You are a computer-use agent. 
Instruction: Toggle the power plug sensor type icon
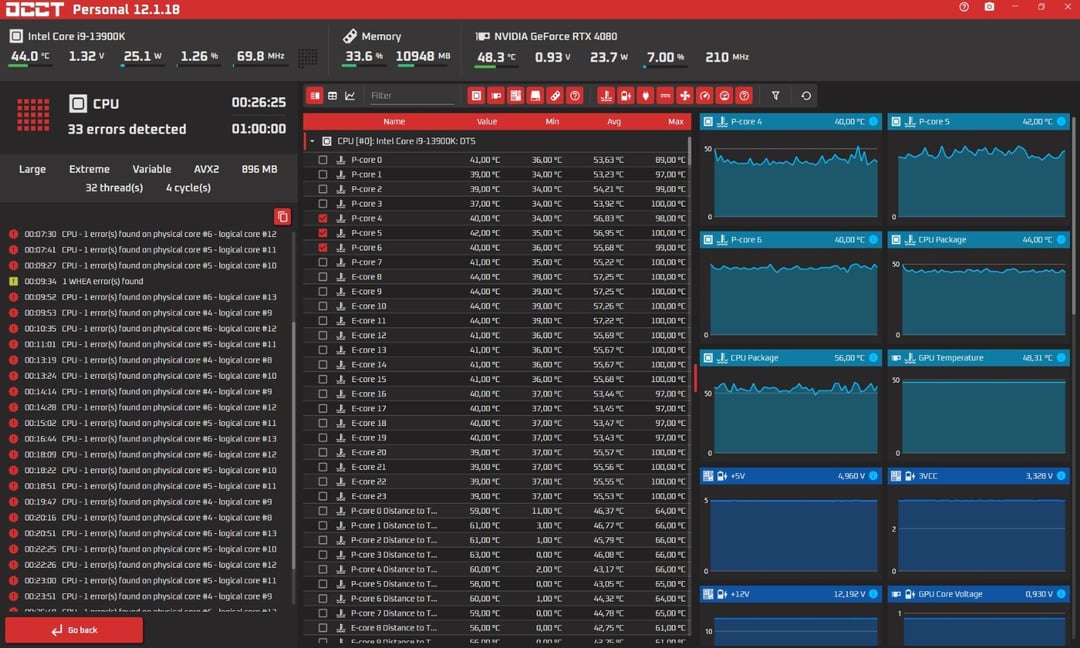pos(645,96)
